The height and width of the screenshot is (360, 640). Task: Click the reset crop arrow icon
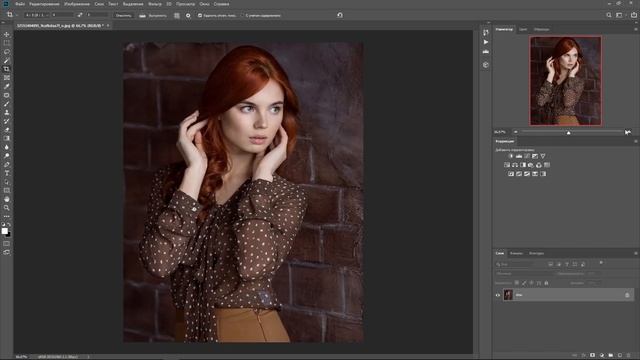pyautogui.click(x=340, y=16)
